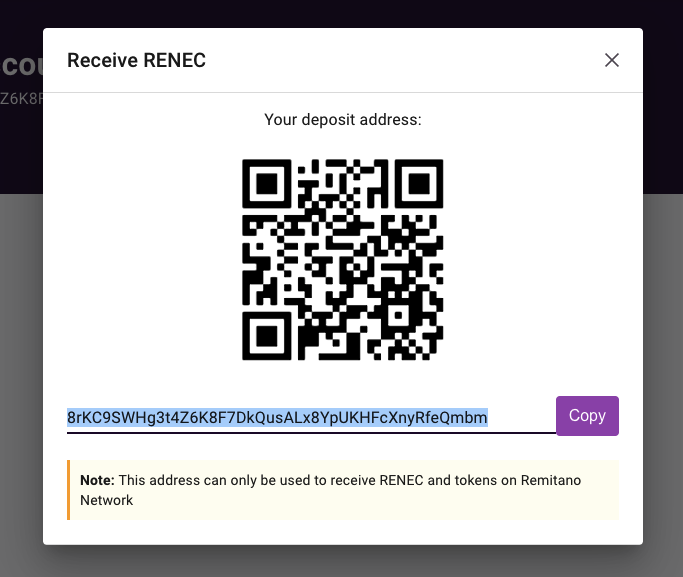Screen dimensions: 683x577
Task: Click the small alignment square in QR code
Action: coord(398,315)
